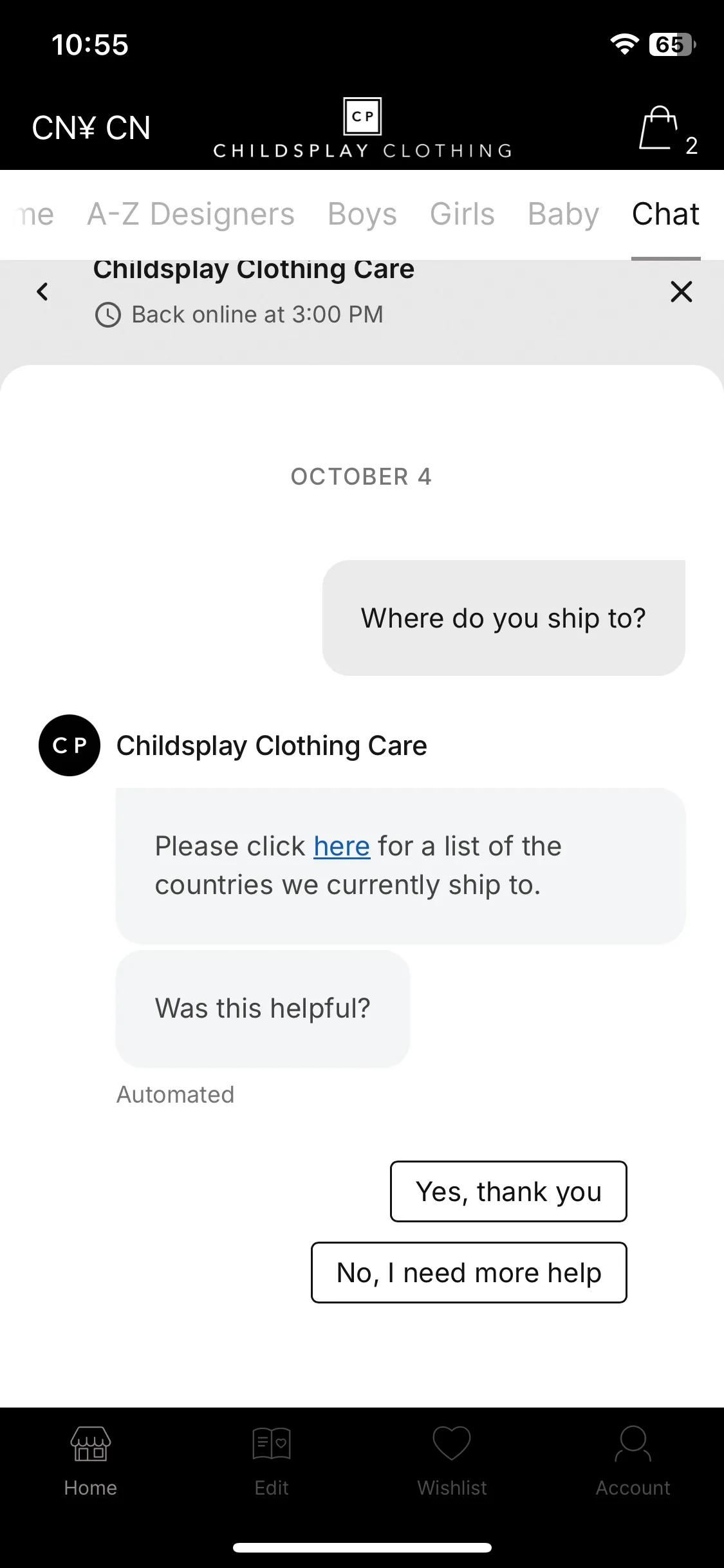Viewport: 724px width, 1568px height.
Task: Go back with the chat chevron arrow
Action: click(x=42, y=292)
